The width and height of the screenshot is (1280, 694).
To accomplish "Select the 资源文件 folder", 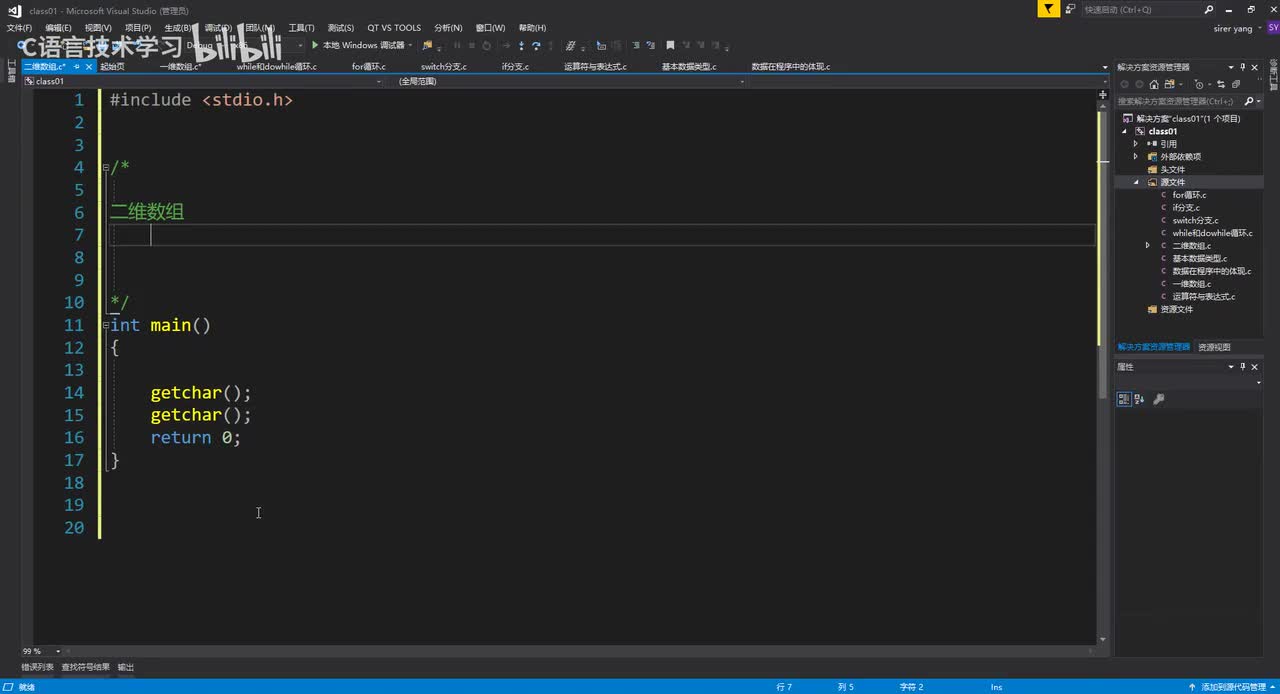I will (1176, 309).
